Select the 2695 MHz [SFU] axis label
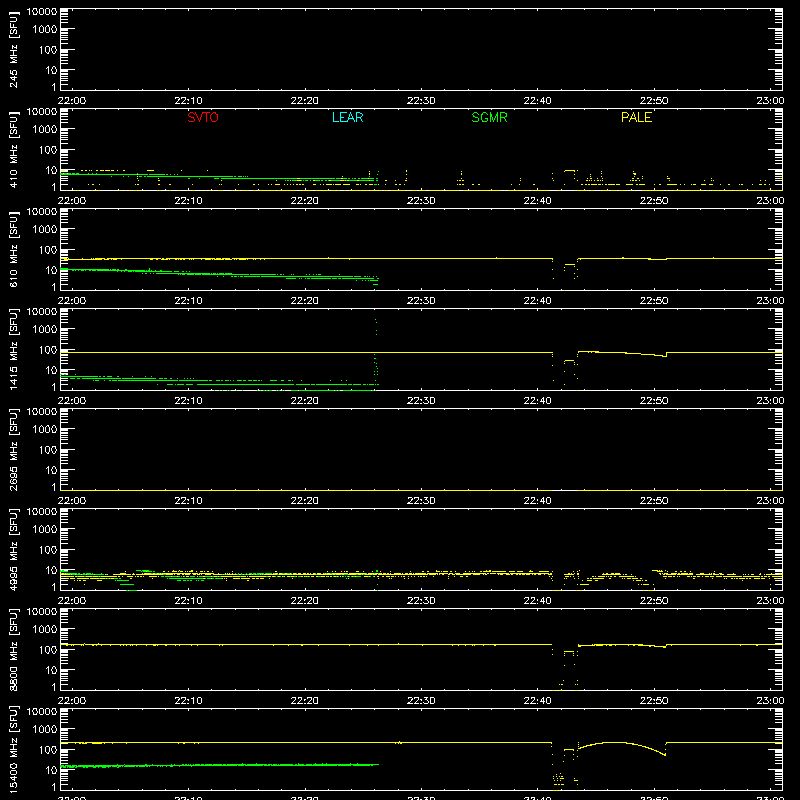This screenshot has width=800, height=800. tap(13, 449)
